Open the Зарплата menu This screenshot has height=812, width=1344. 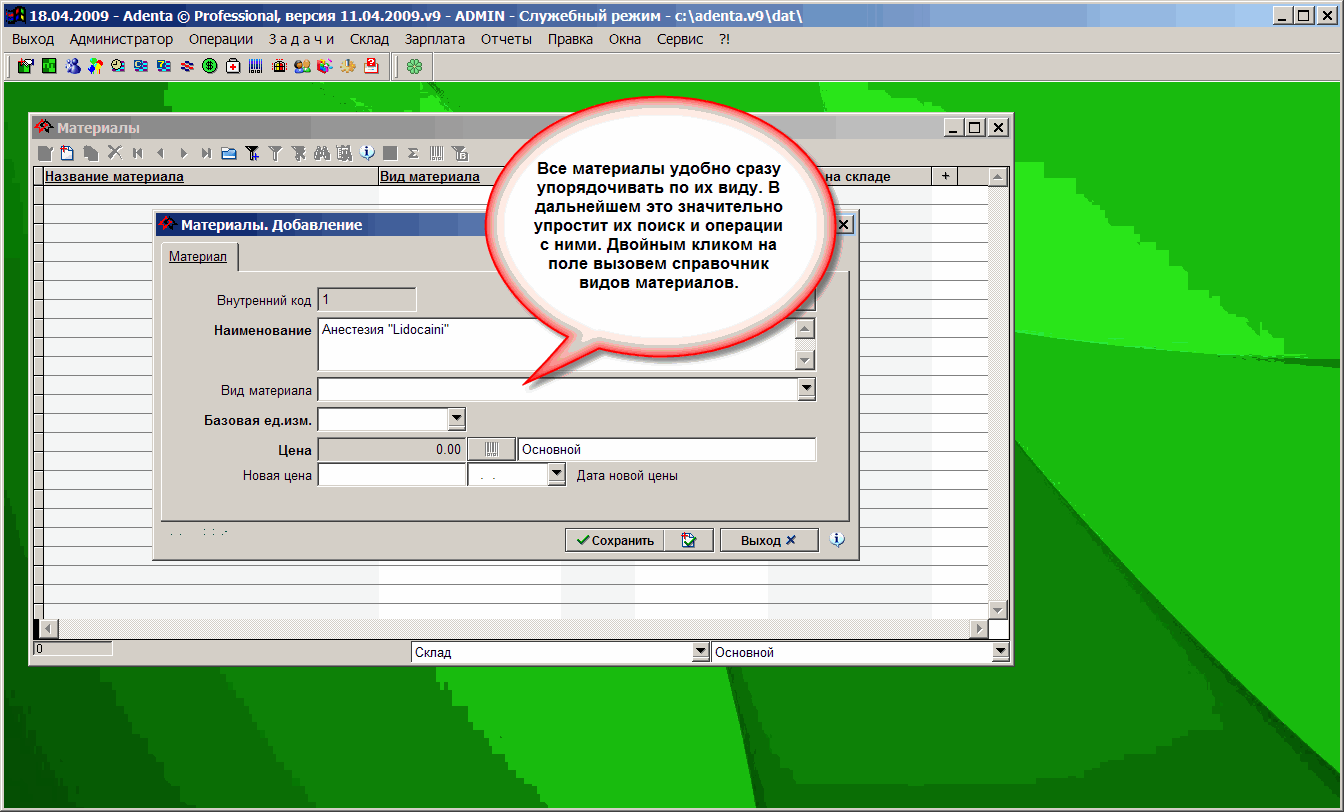point(435,39)
